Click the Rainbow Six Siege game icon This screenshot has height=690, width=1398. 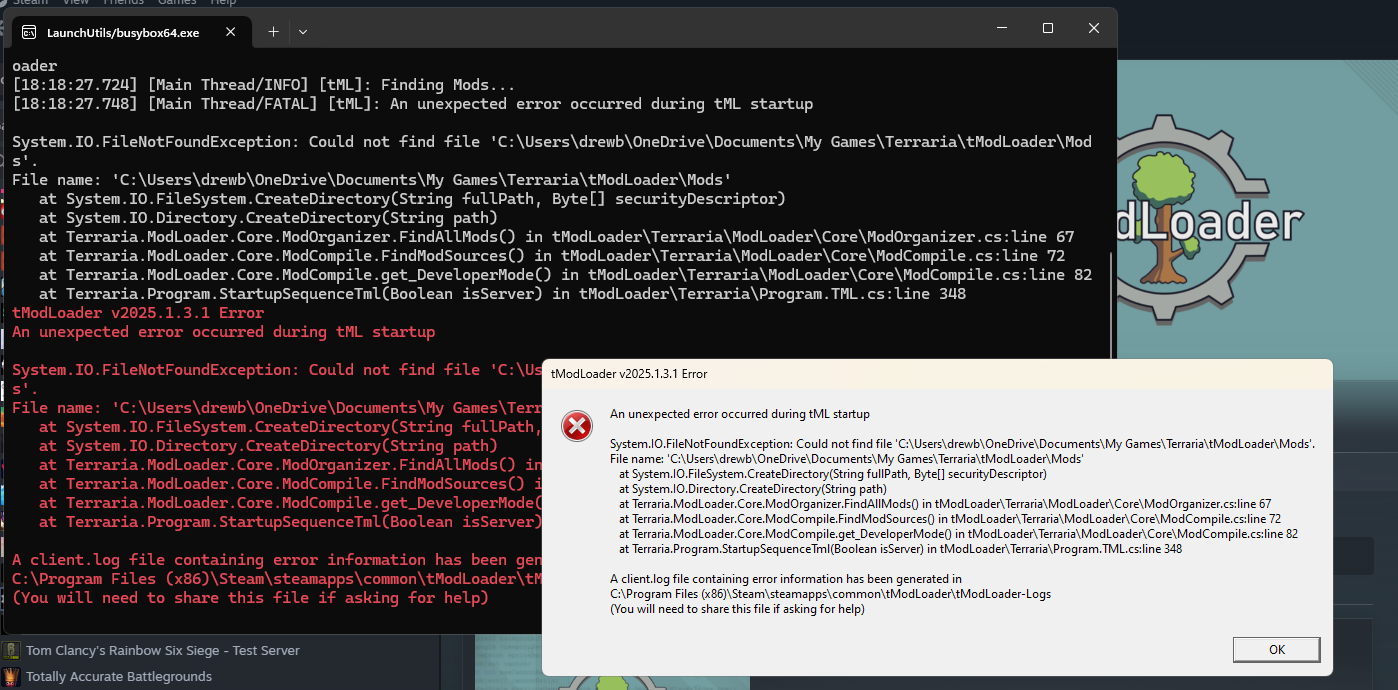(11, 650)
